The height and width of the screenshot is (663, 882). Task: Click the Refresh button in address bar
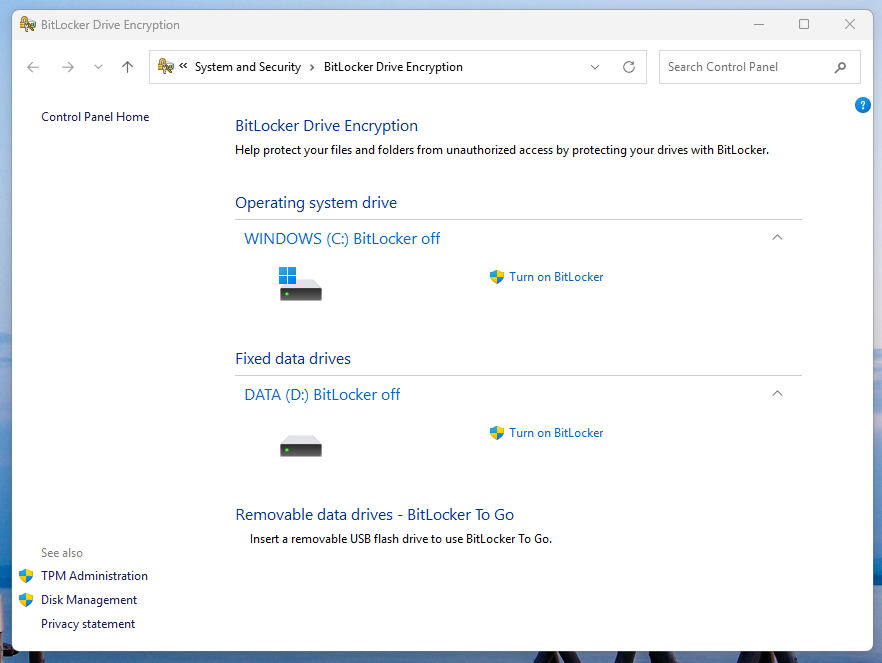(x=629, y=67)
